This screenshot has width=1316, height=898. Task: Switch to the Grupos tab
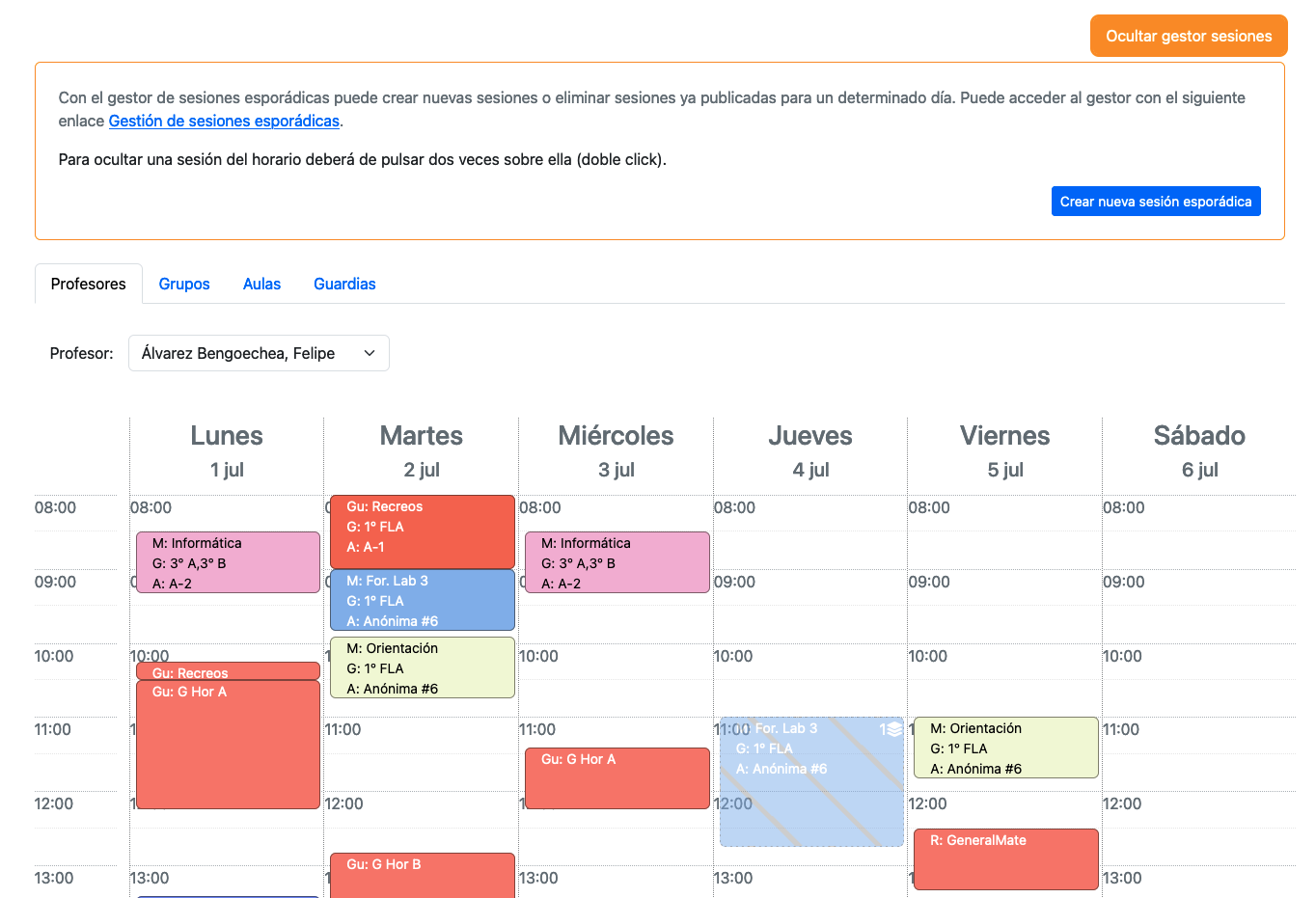coord(184,284)
